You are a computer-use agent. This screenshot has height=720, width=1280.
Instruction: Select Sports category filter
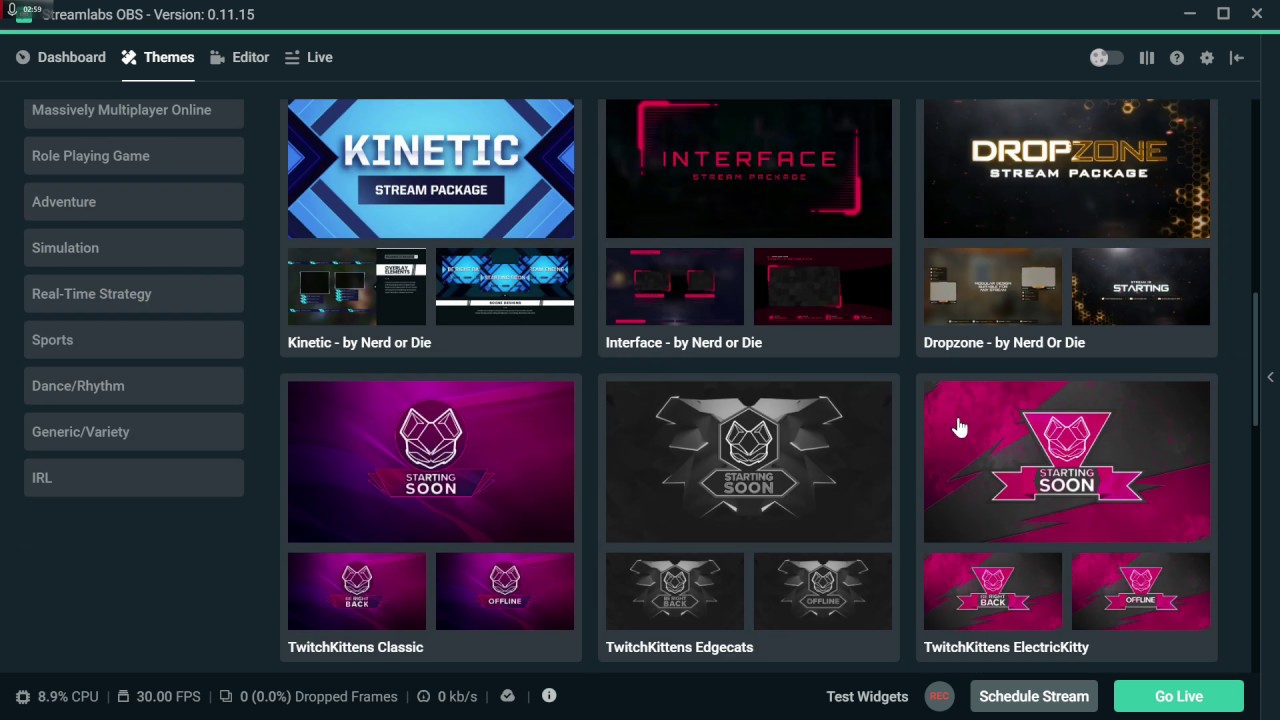tap(134, 340)
